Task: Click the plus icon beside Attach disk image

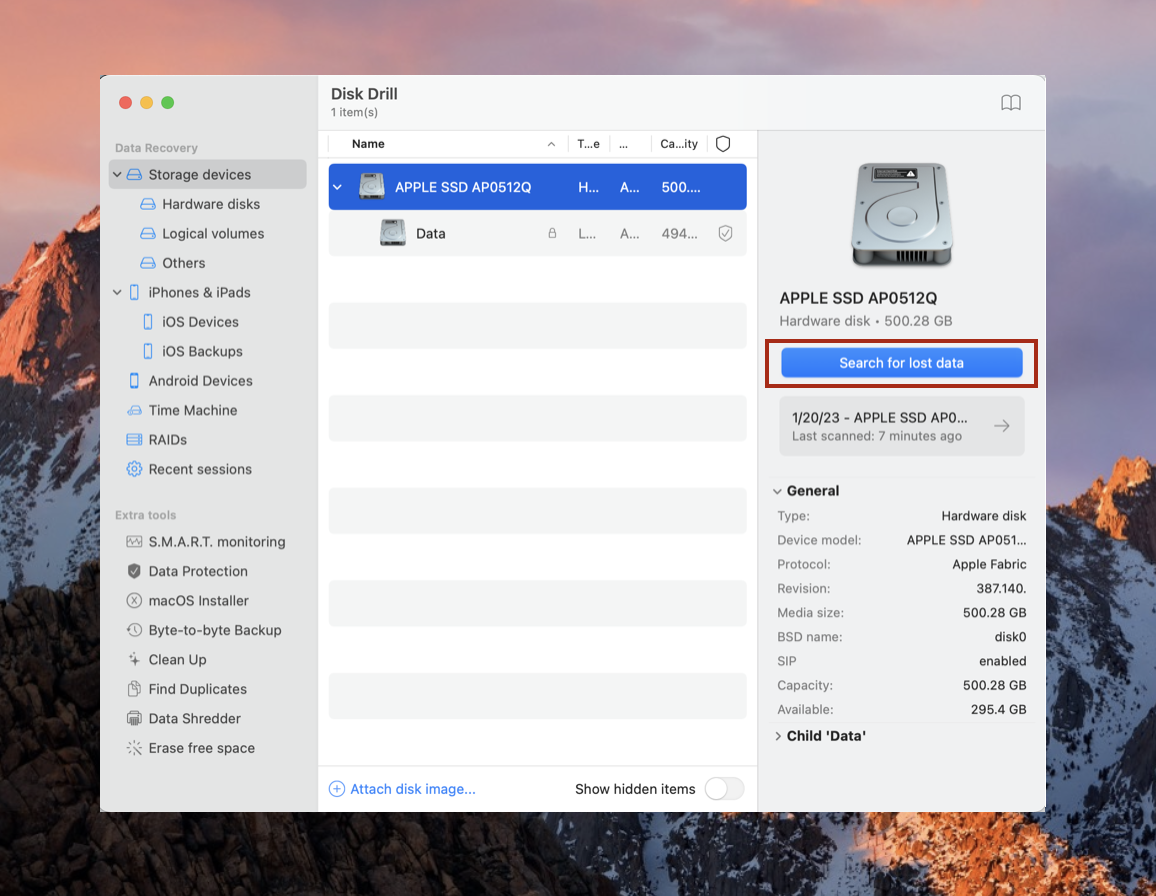Action: pyautogui.click(x=337, y=789)
